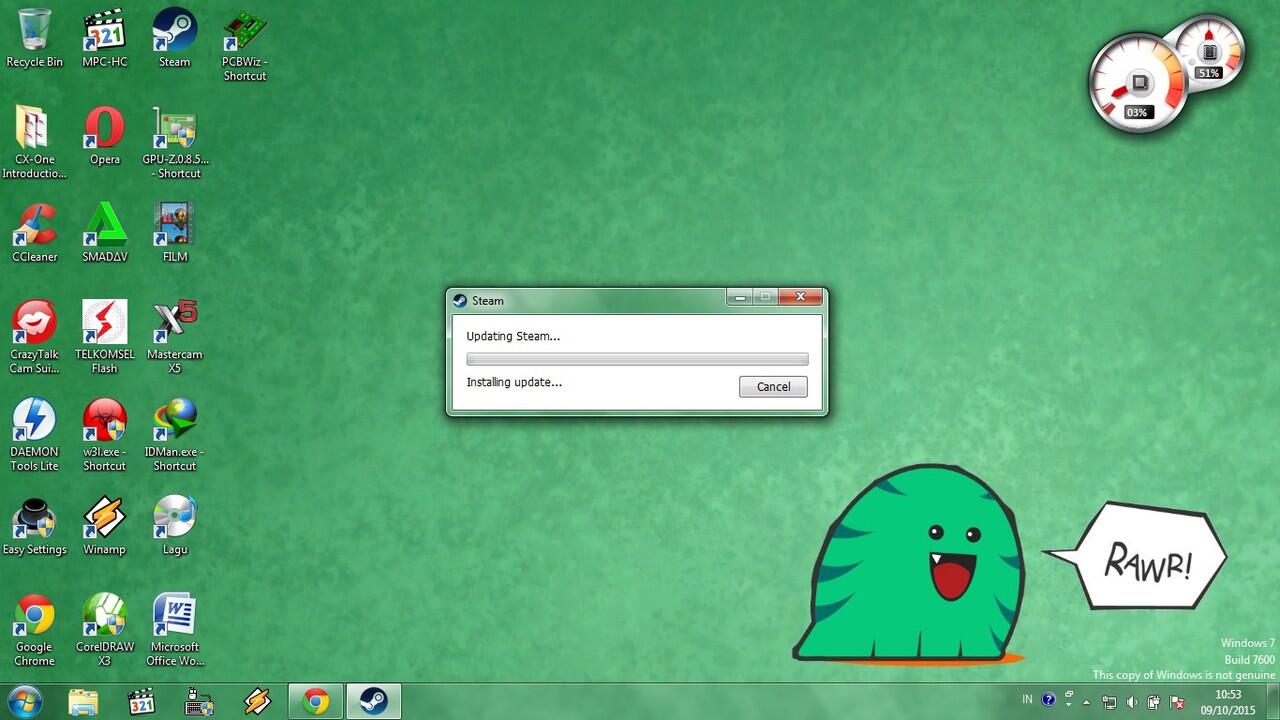The height and width of the screenshot is (720, 1280).
Task: Select the Steam desktop shortcut
Action: coord(175,38)
